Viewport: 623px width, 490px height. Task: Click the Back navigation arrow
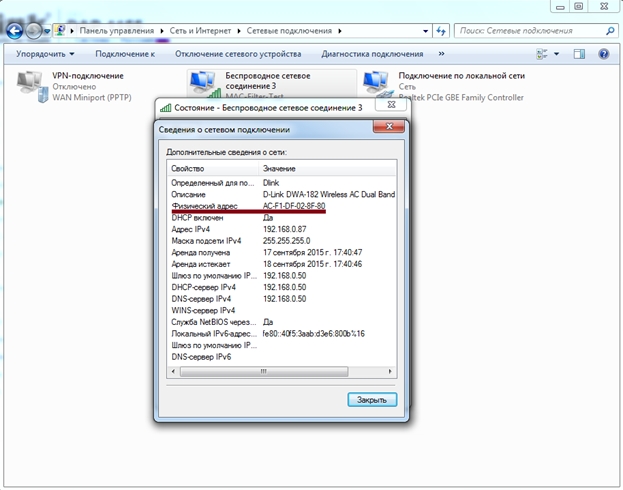coord(13,32)
